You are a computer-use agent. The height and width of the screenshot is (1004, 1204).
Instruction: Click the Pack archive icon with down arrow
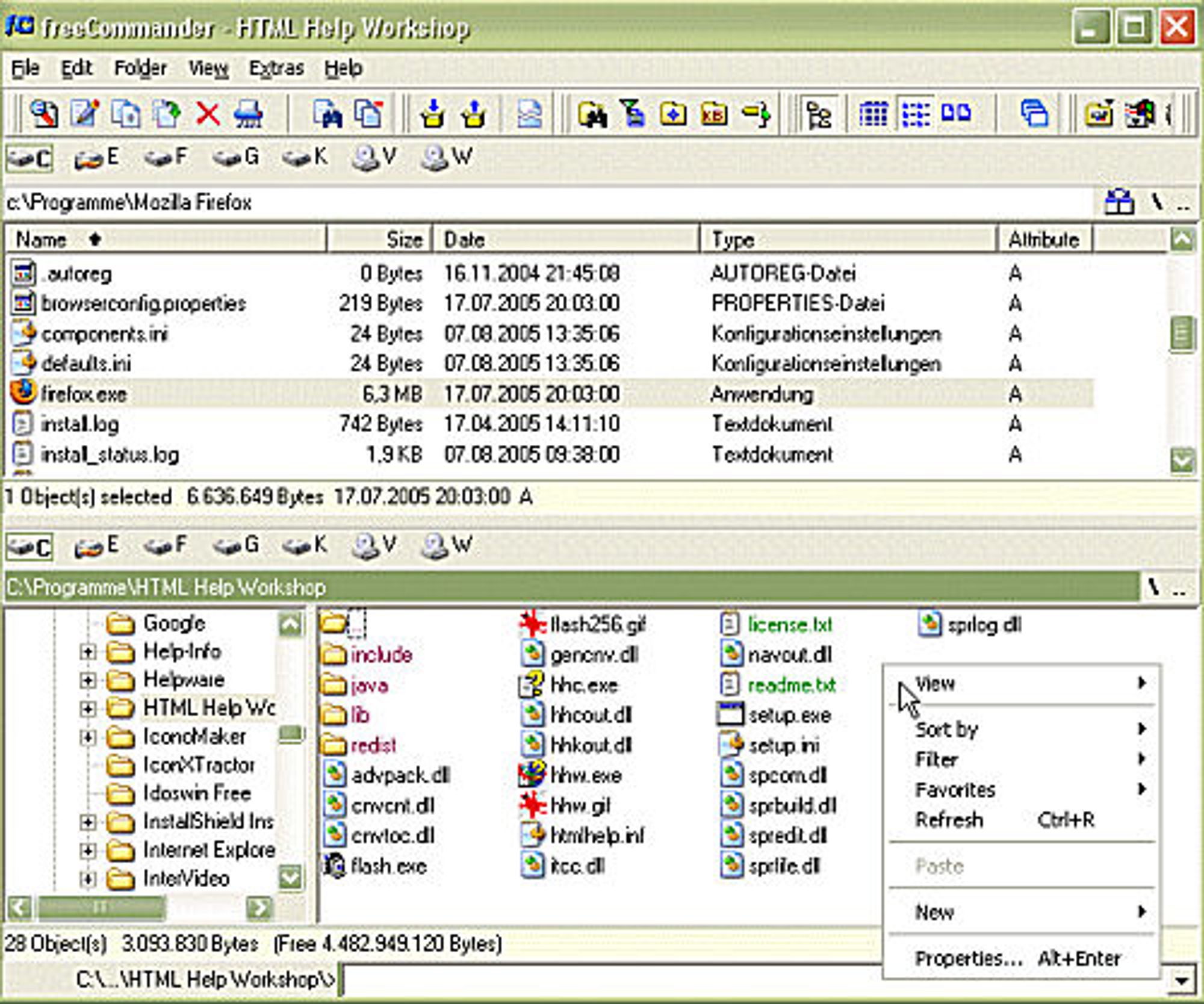432,113
